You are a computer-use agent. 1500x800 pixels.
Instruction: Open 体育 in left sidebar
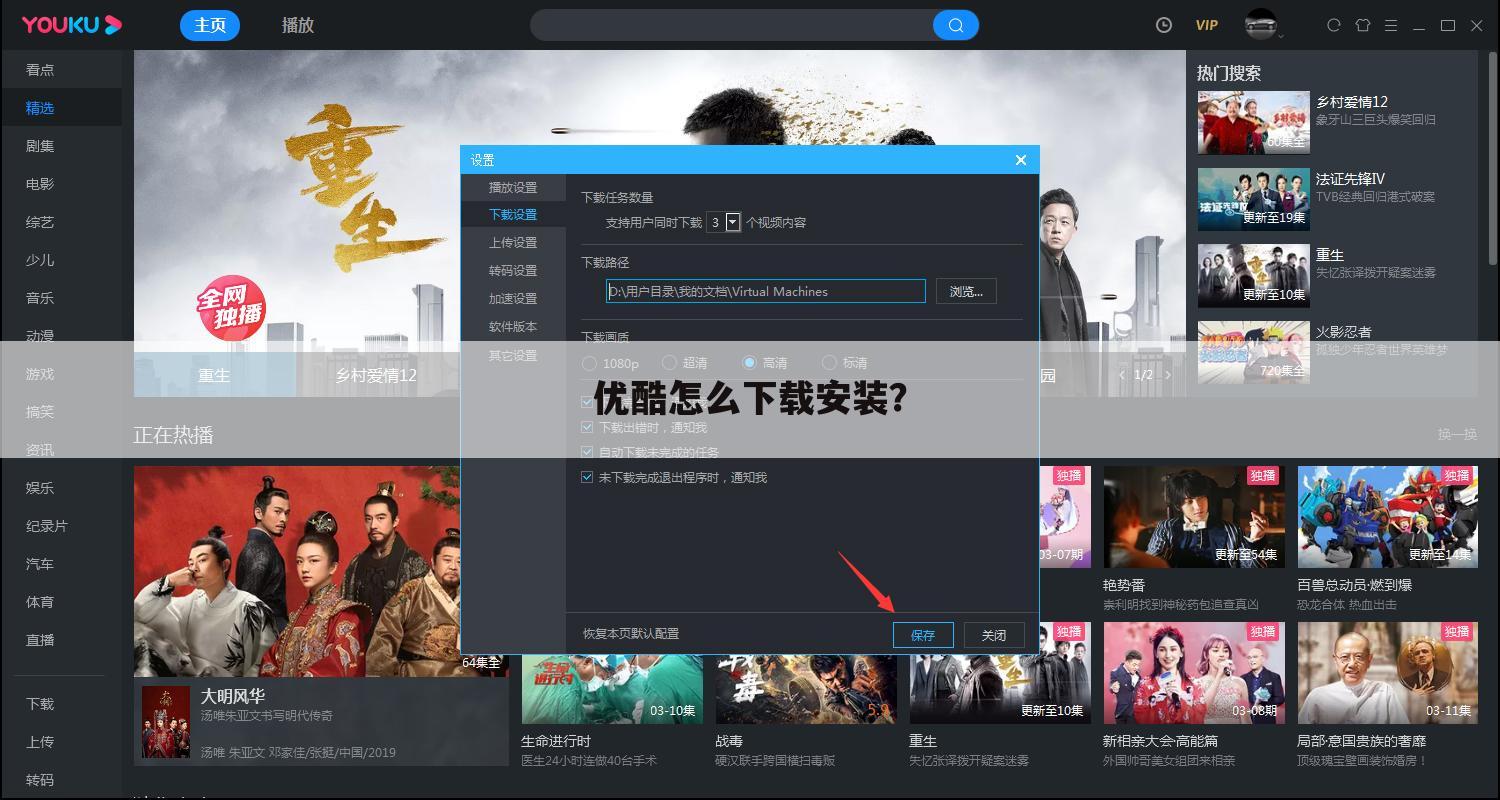click(40, 601)
